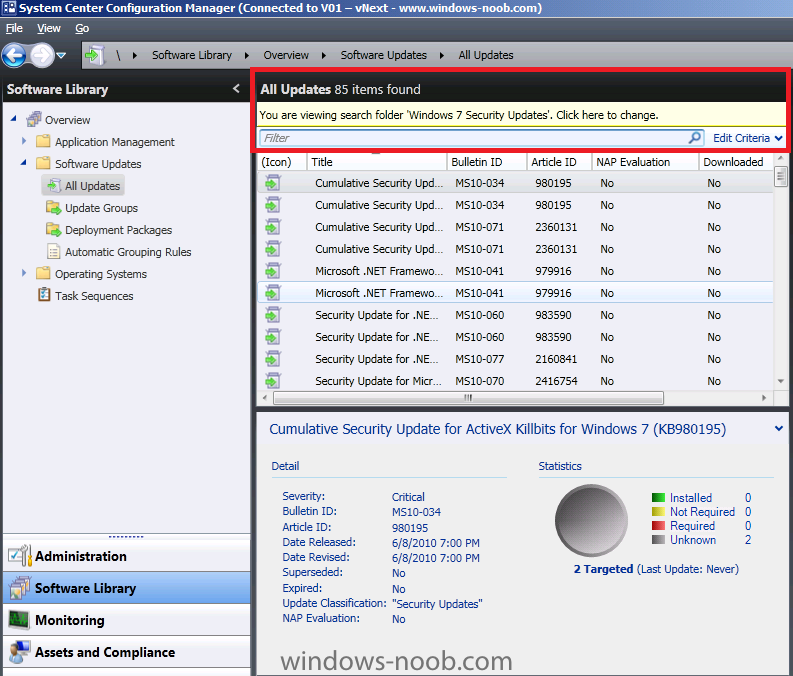793x676 pixels.
Task: Click the update icon of first MS10-034 row
Action: pyautogui.click(x=273, y=183)
